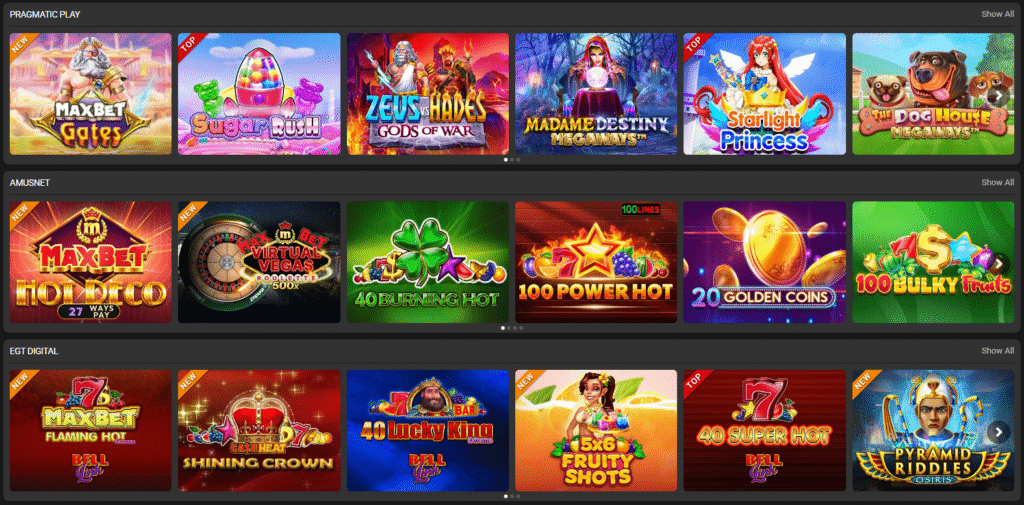The image size is (1024, 505).
Task: Show all Amusnet games
Action: 997,182
